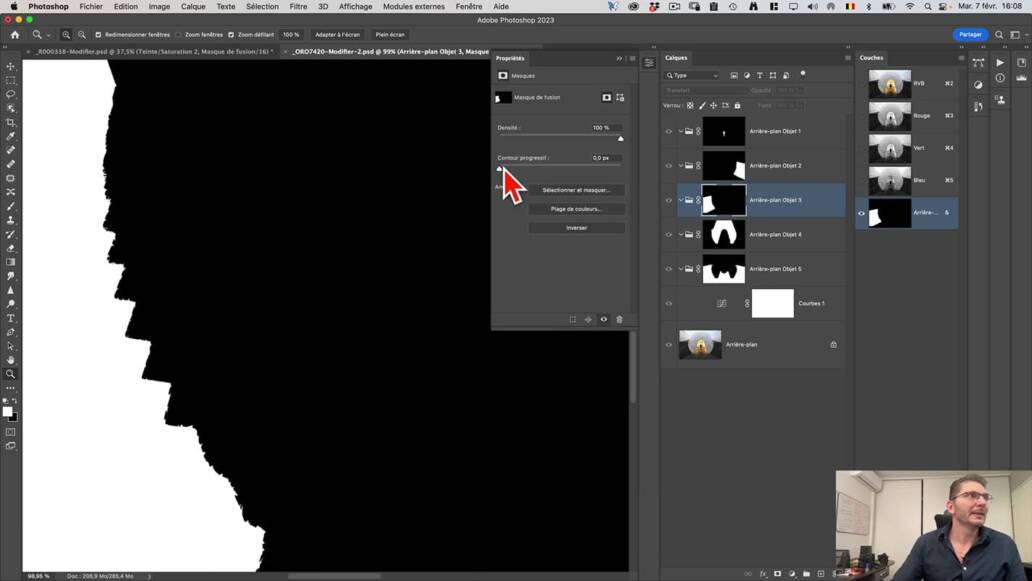Toggle Redimensionner fenêtres checkbox

point(98,34)
